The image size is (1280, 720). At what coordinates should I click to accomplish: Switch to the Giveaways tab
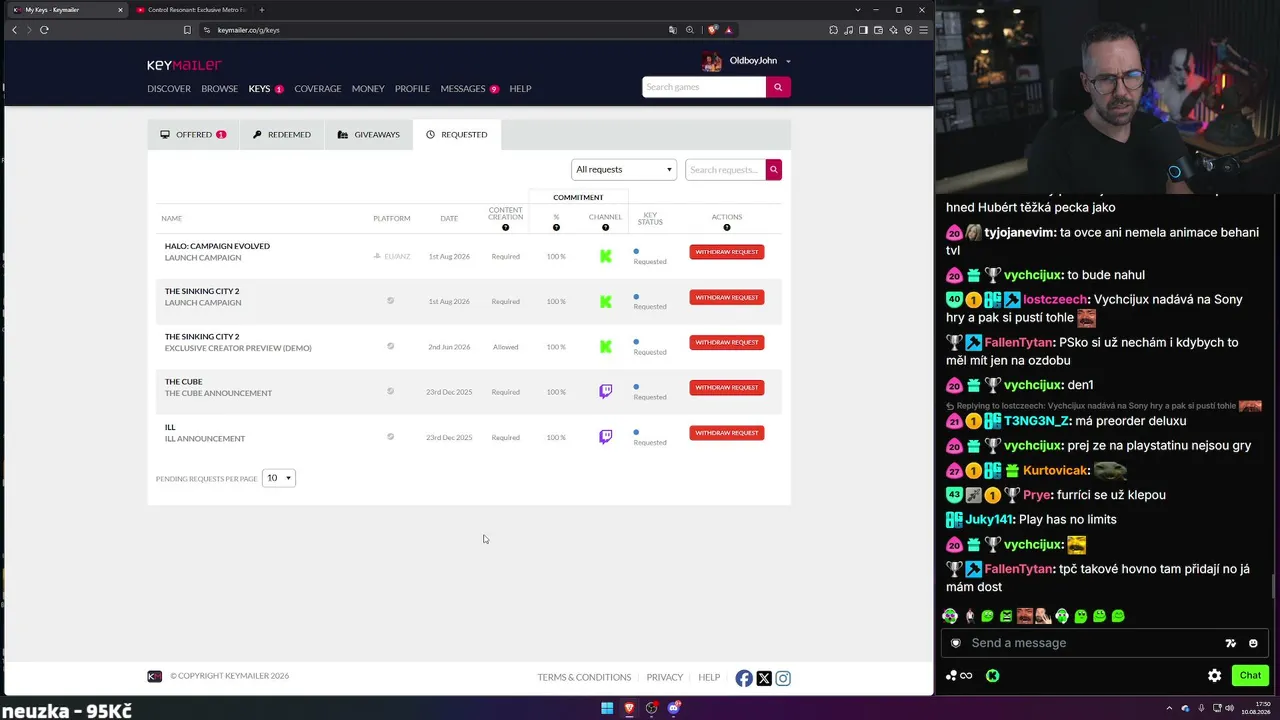[369, 134]
